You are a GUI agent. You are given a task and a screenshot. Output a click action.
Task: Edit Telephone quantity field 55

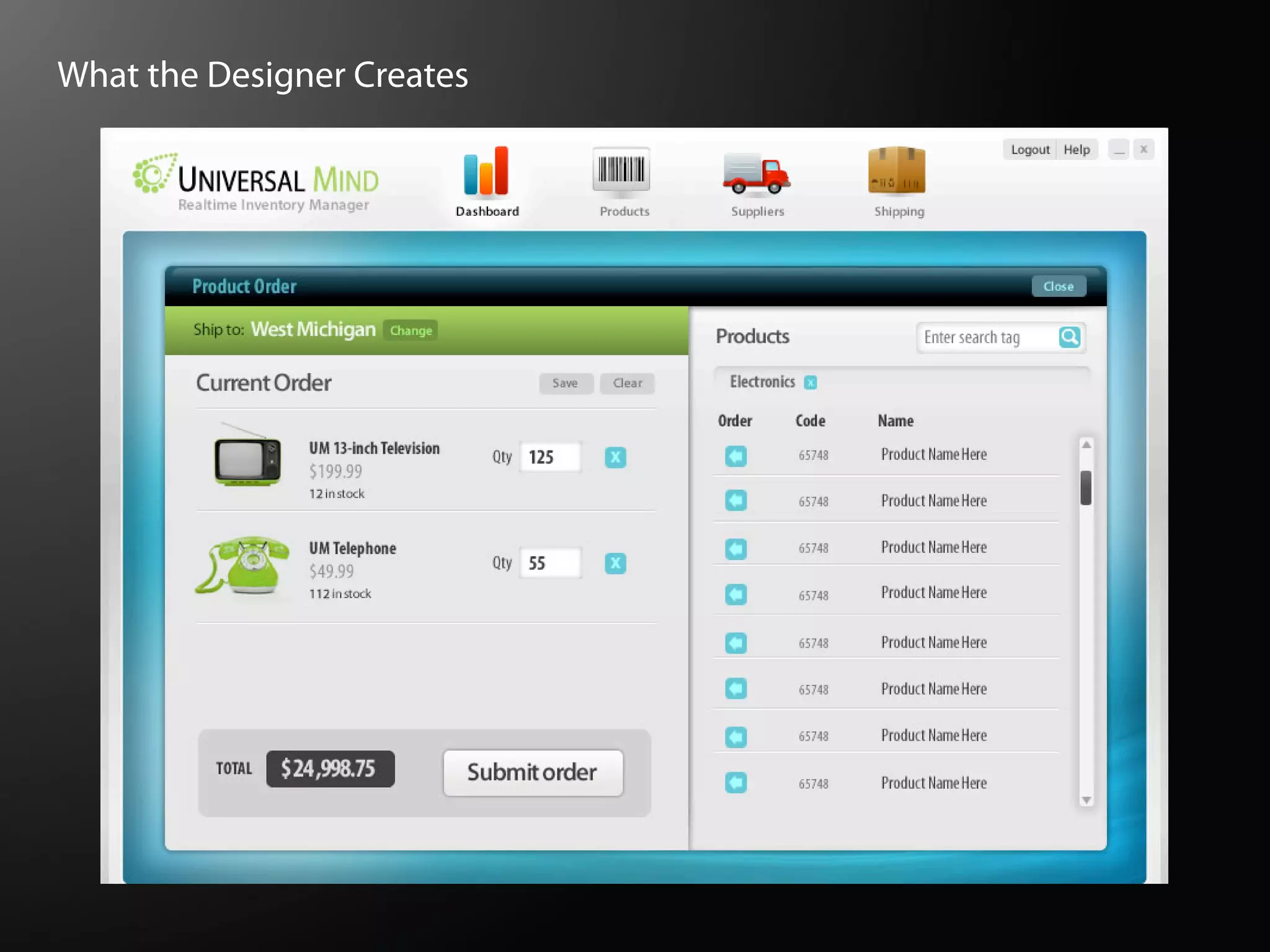coord(550,563)
